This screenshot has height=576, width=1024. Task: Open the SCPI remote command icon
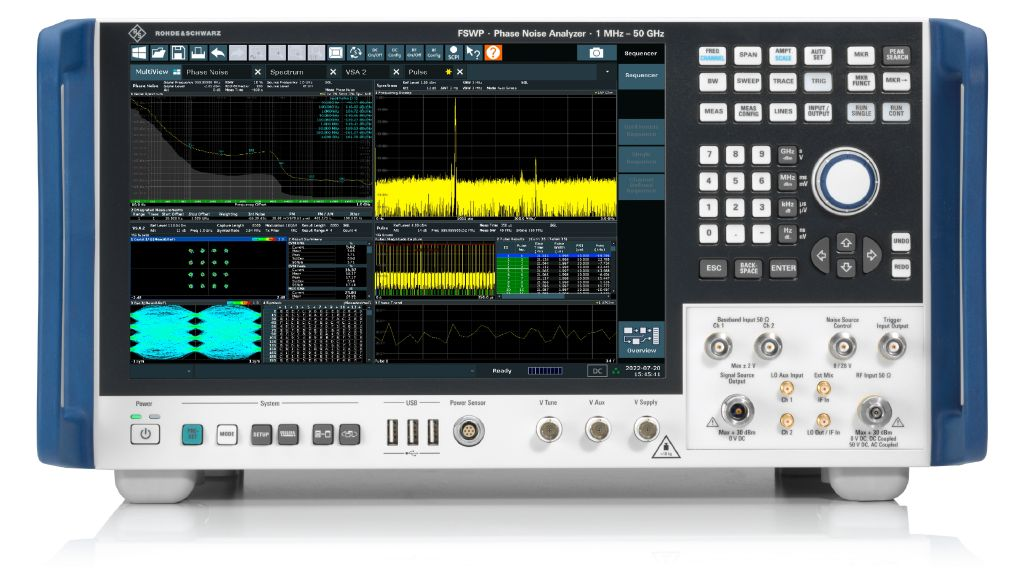pos(452,53)
